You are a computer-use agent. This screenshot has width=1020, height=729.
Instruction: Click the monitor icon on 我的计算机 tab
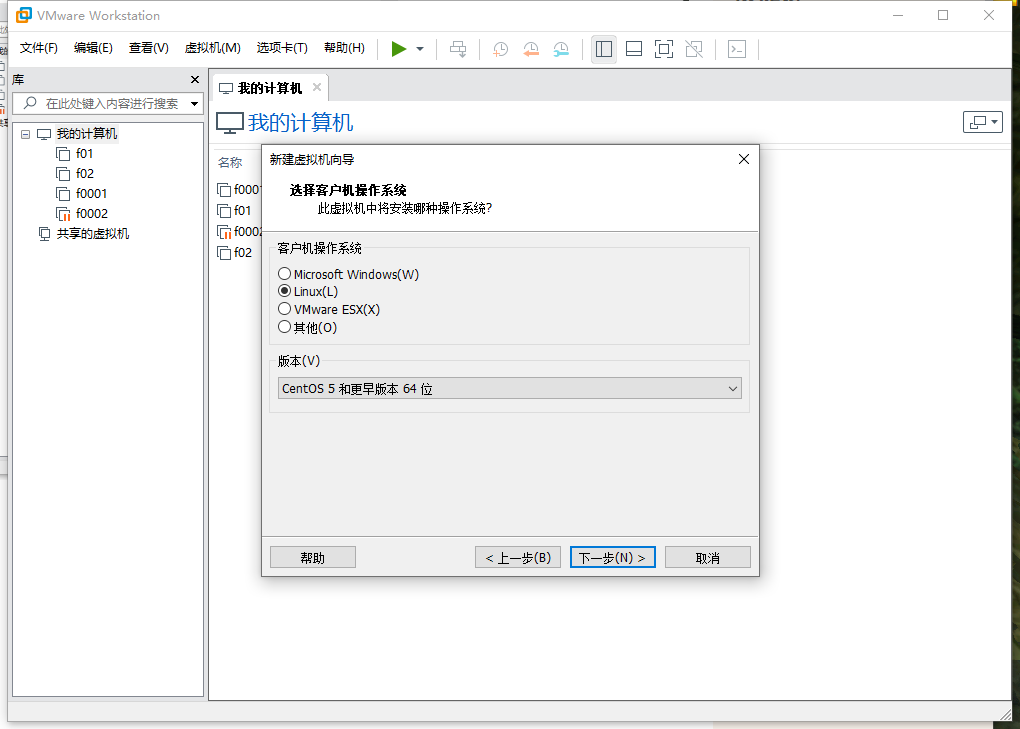click(x=226, y=88)
